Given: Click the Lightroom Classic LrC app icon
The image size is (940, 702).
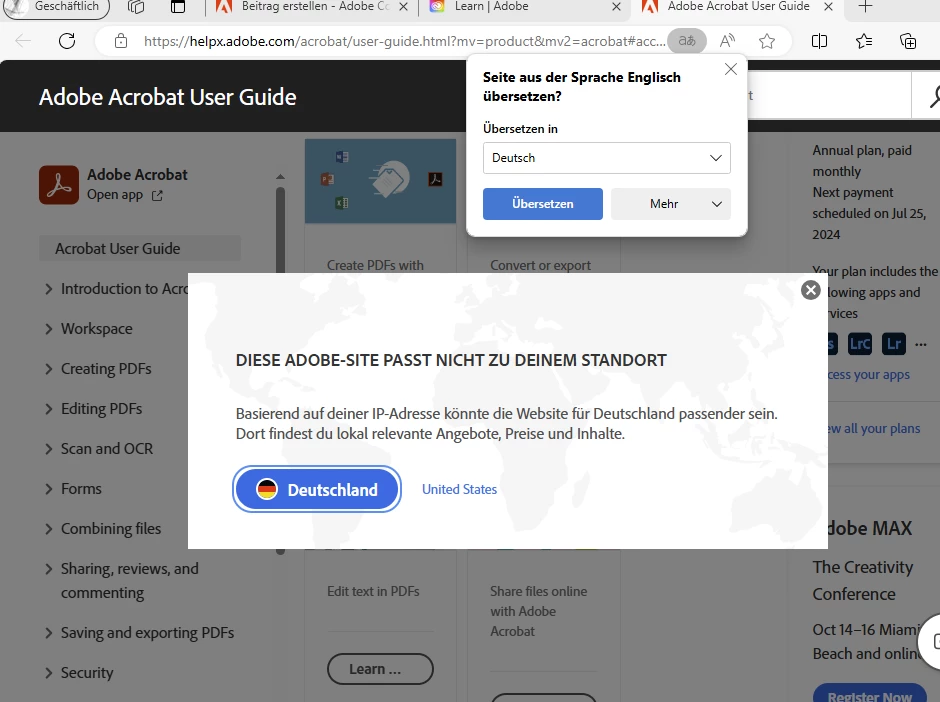Looking at the screenshot, I should pos(860,344).
